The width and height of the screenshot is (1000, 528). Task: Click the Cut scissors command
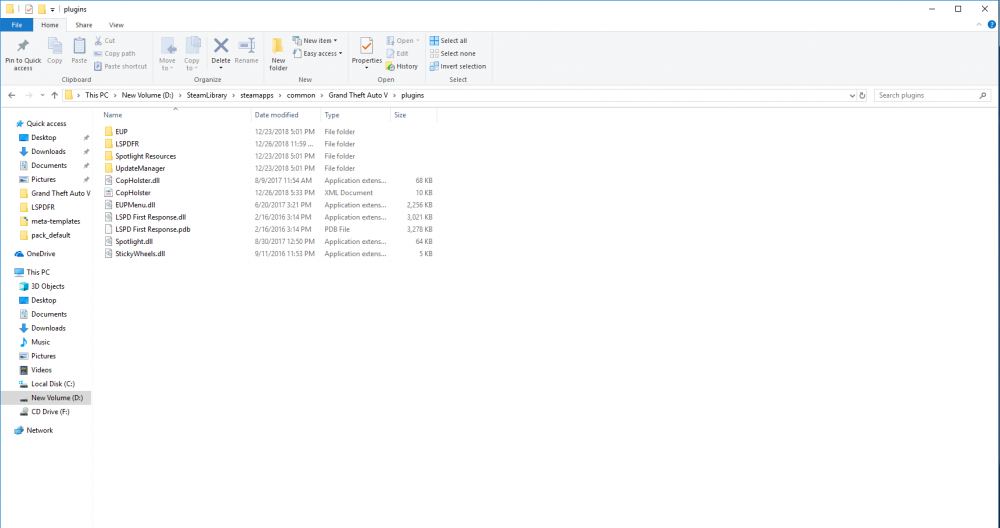105,40
